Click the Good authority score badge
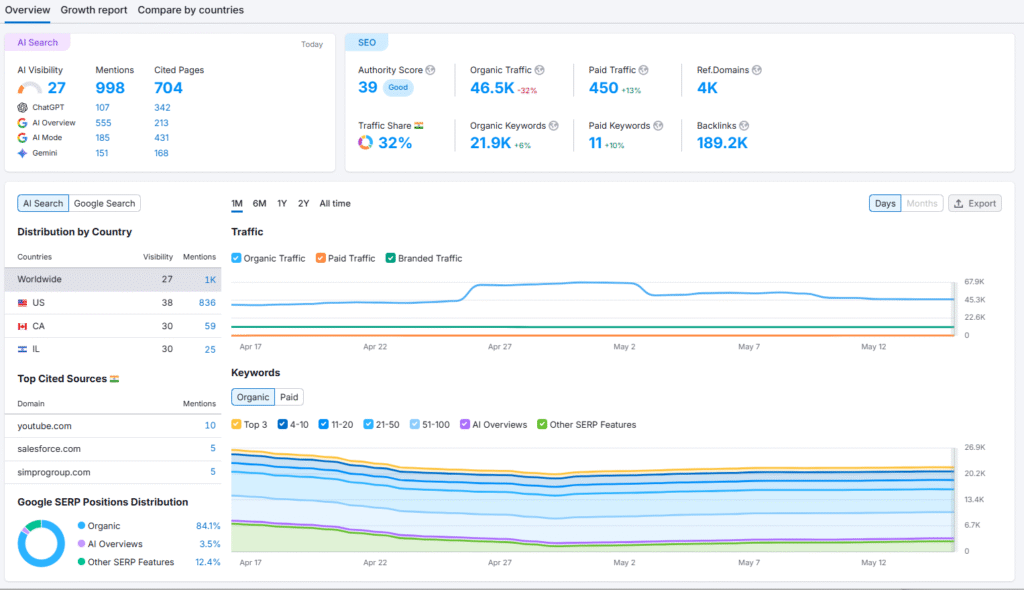The width and height of the screenshot is (1024, 590). click(x=398, y=88)
